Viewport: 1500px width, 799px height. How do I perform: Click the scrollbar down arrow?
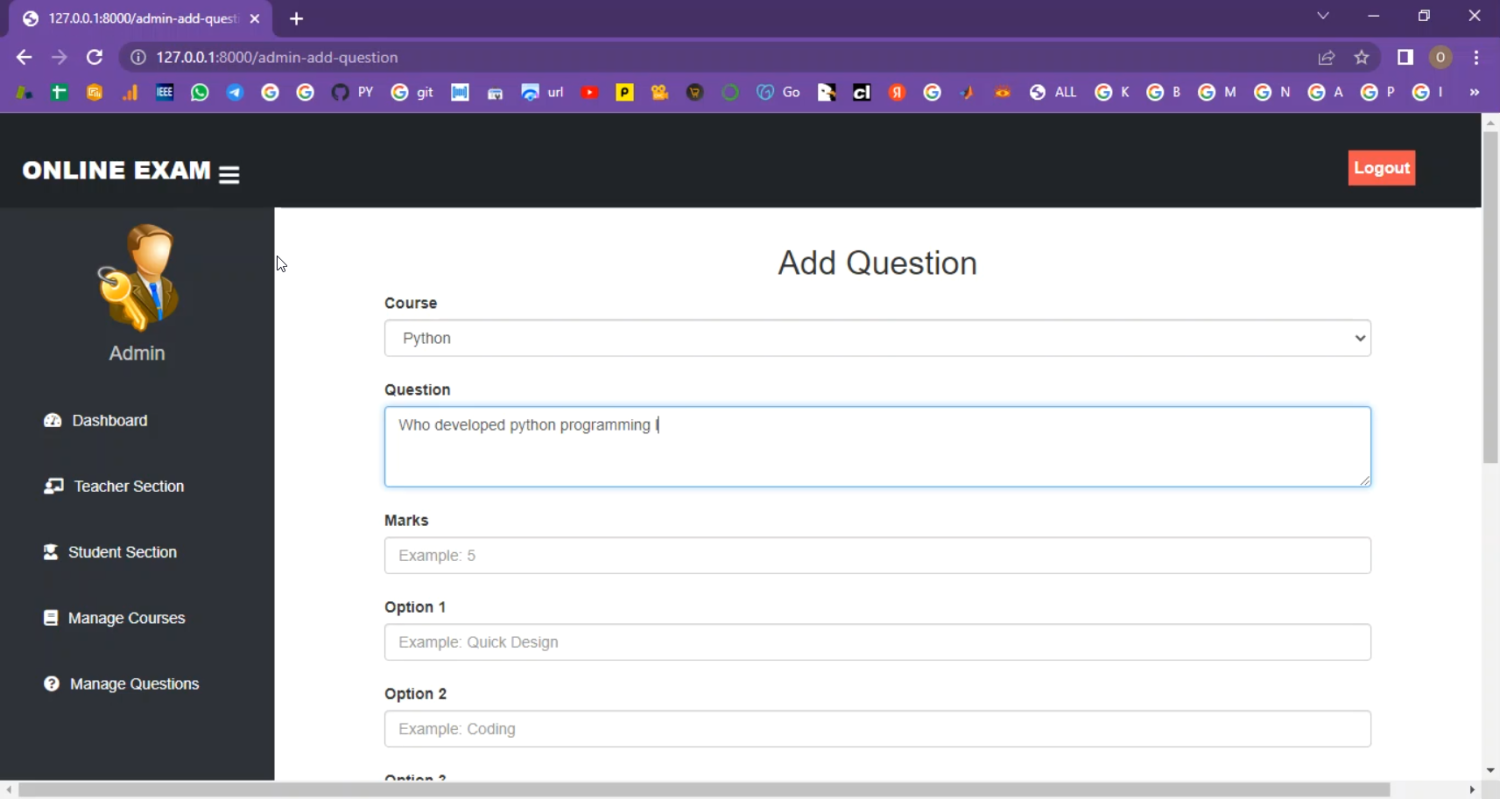1490,771
